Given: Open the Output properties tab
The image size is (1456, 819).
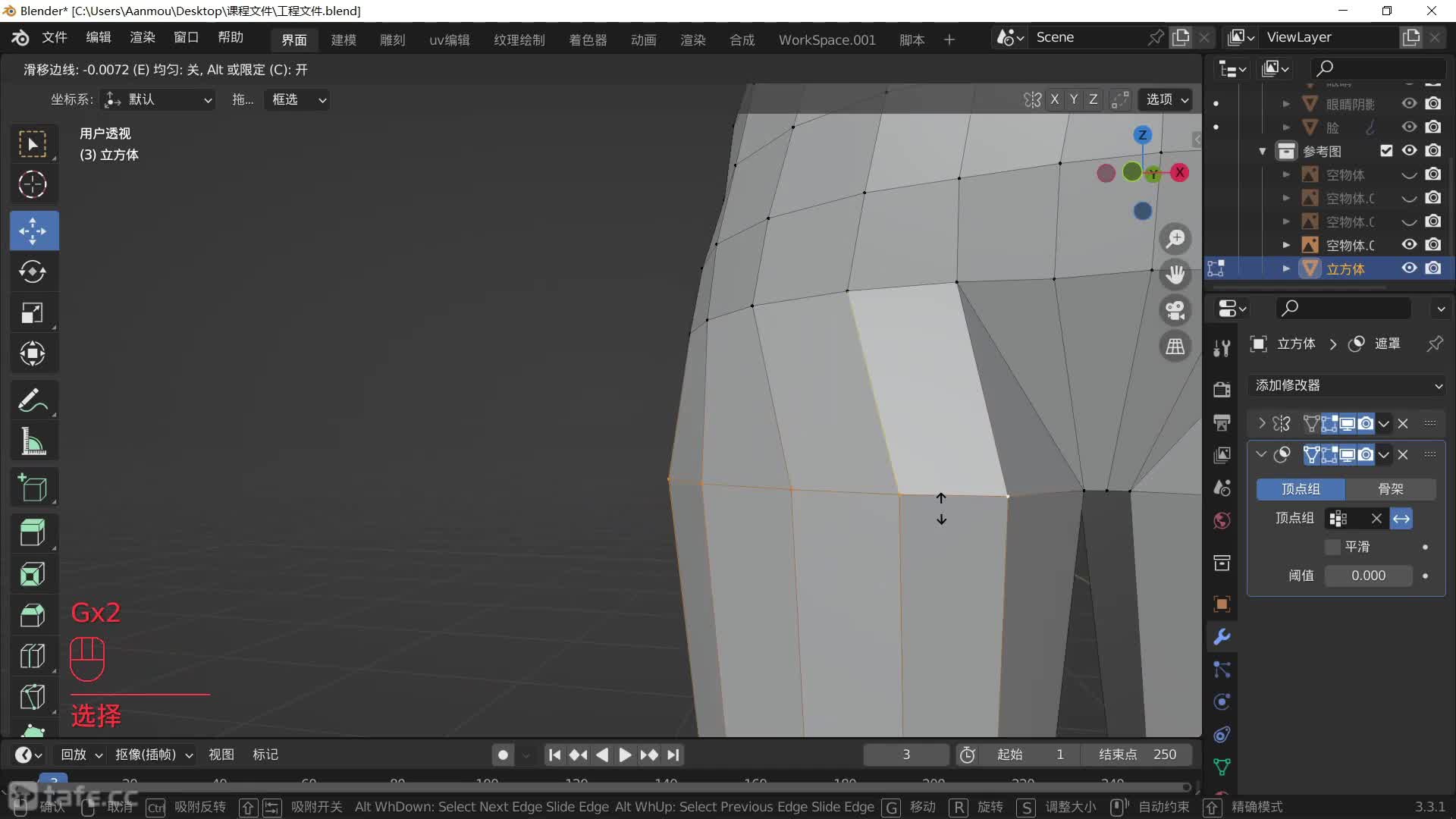Looking at the screenshot, I should [x=1222, y=422].
